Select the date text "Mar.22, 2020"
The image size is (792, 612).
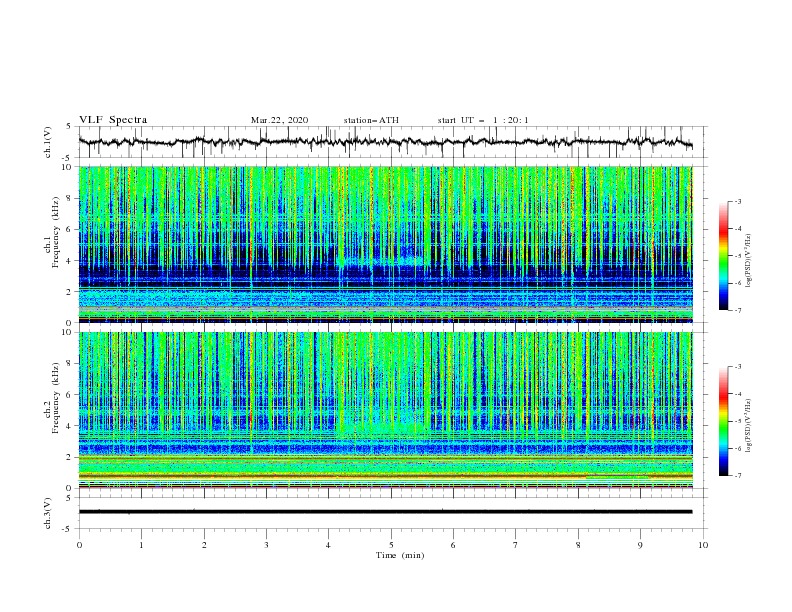point(279,120)
